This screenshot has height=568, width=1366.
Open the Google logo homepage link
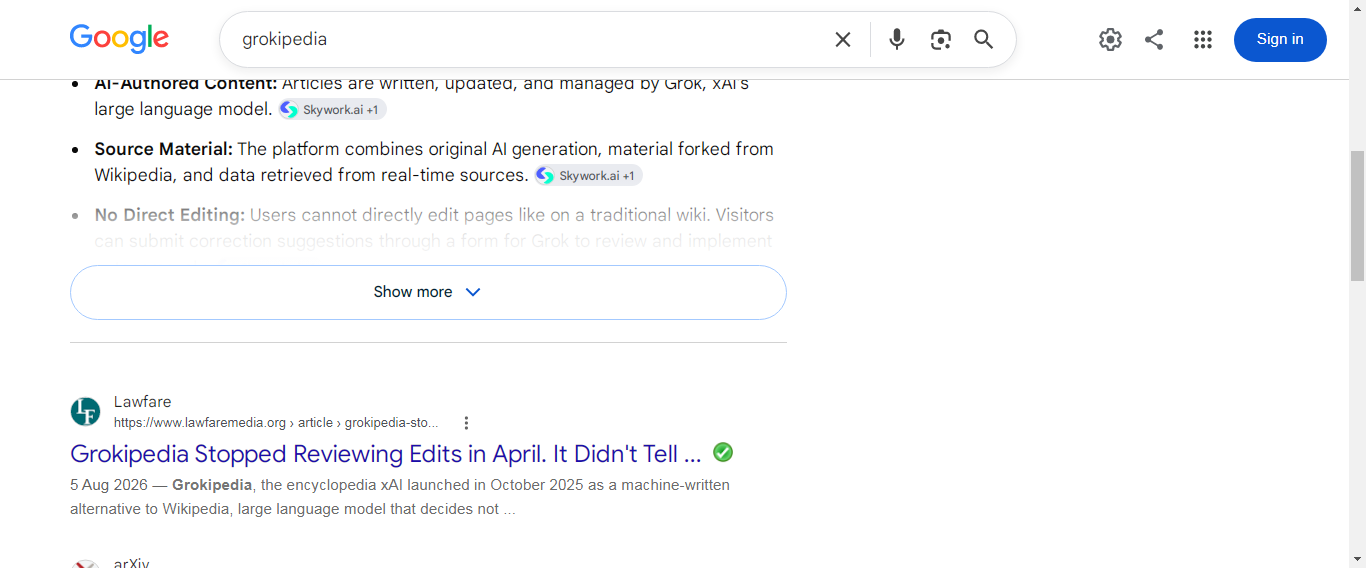[119, 39]
